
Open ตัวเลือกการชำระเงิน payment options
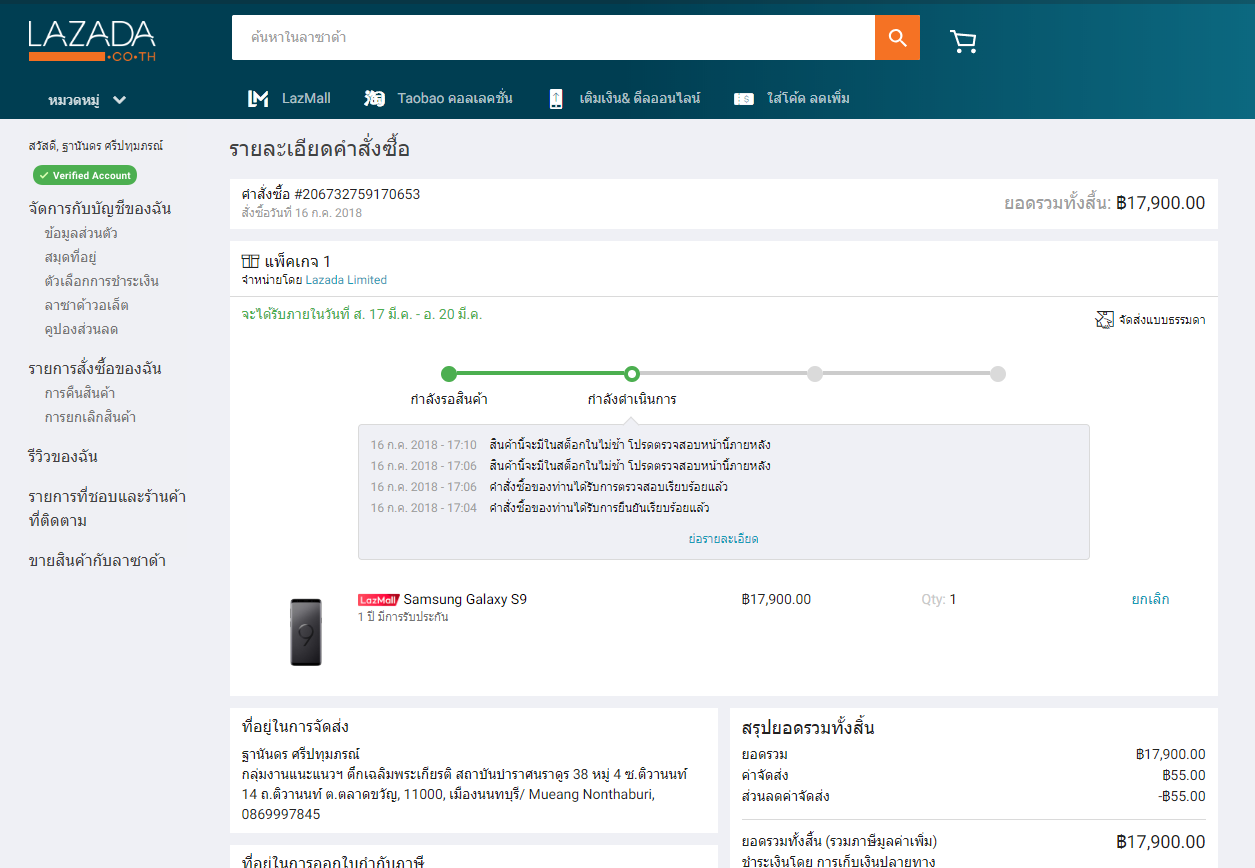pos(101,281)
